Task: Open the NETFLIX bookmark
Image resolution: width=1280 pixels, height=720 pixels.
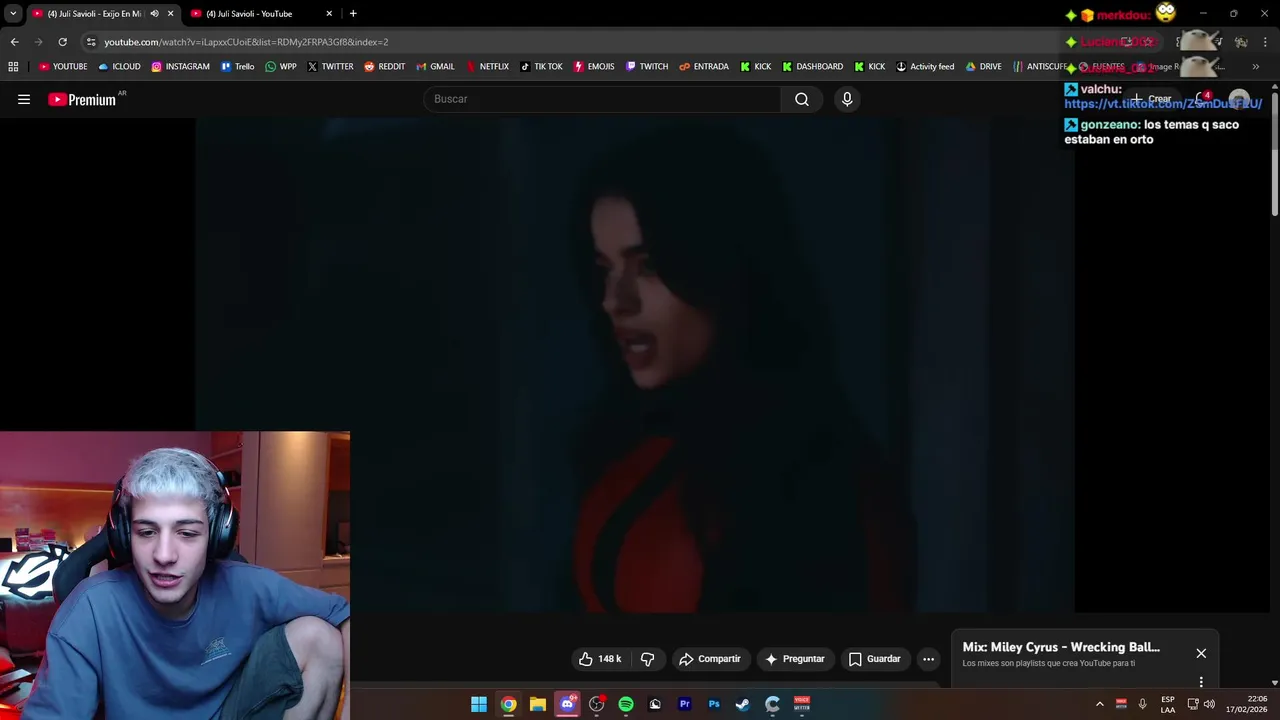Action: click(486, 67)
